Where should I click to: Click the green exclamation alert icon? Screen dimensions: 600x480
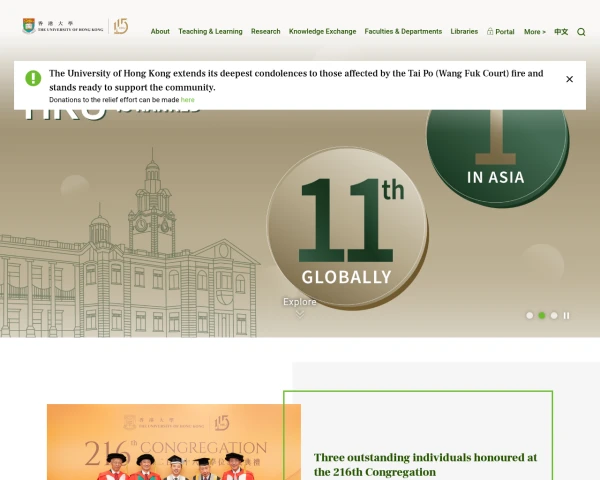[x=33, y=78]
